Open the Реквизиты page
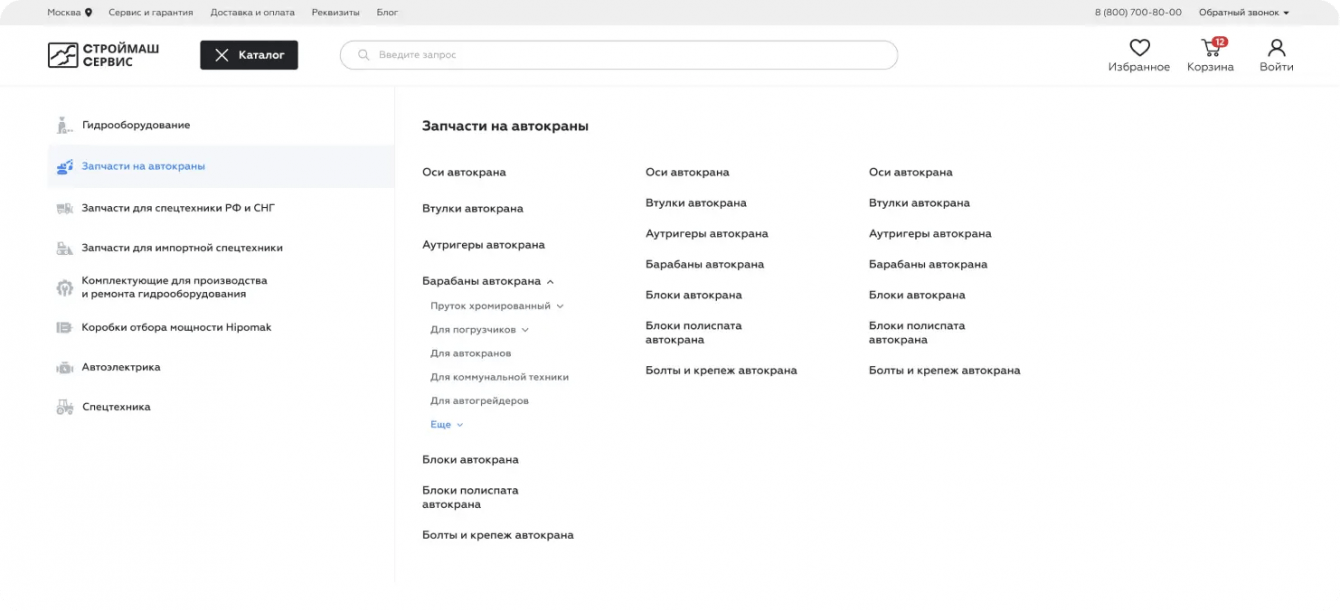Image resolution: width=1340 pixels, height=611 pixels. [x=335, y=13]
